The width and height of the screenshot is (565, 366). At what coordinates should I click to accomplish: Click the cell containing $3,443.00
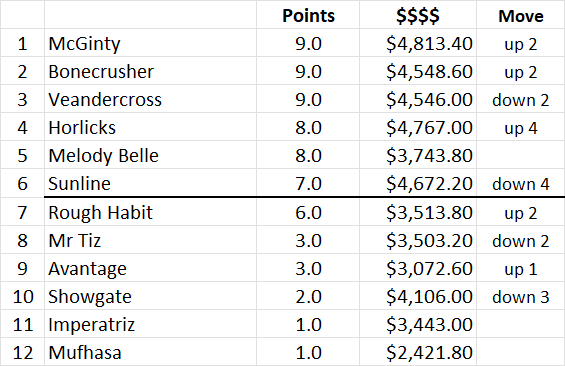tap(418, 324)
